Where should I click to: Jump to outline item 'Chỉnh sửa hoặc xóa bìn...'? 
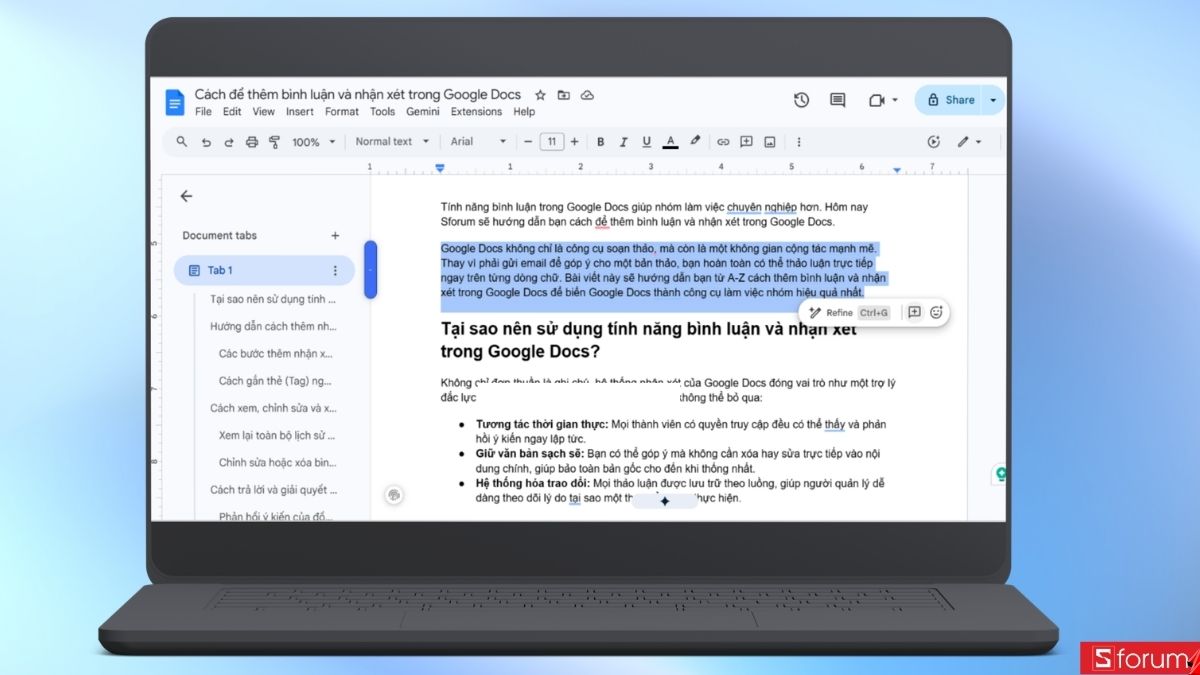(276, 463)
